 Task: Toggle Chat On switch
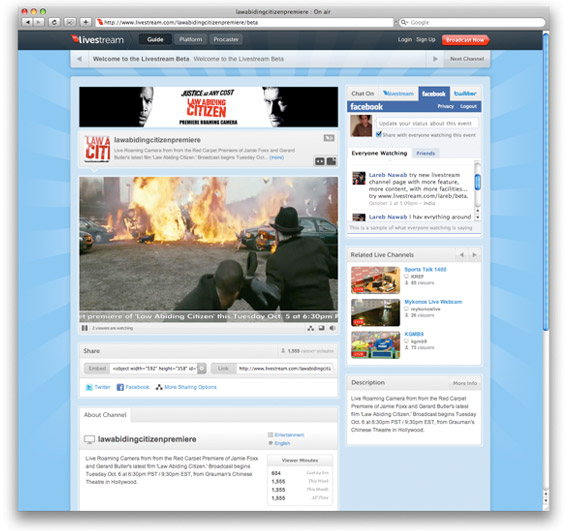(362, 94)
